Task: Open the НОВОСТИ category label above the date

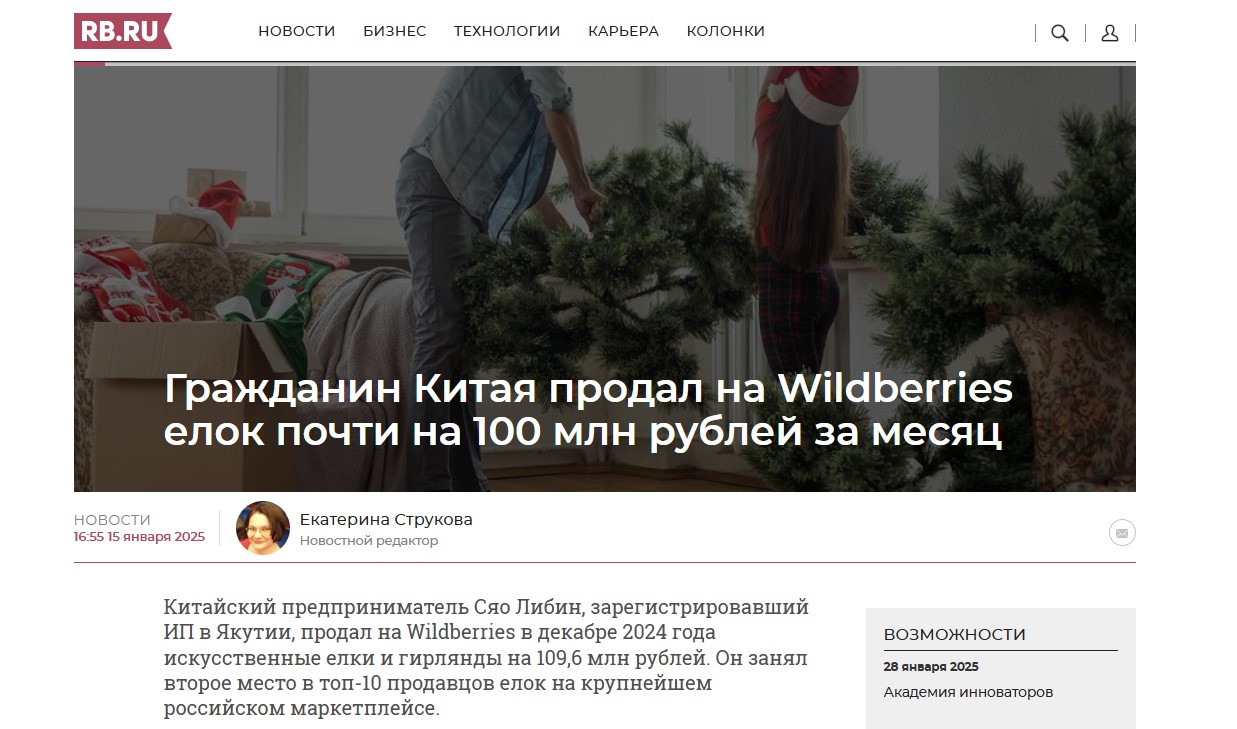Action: tap(112, 520)
